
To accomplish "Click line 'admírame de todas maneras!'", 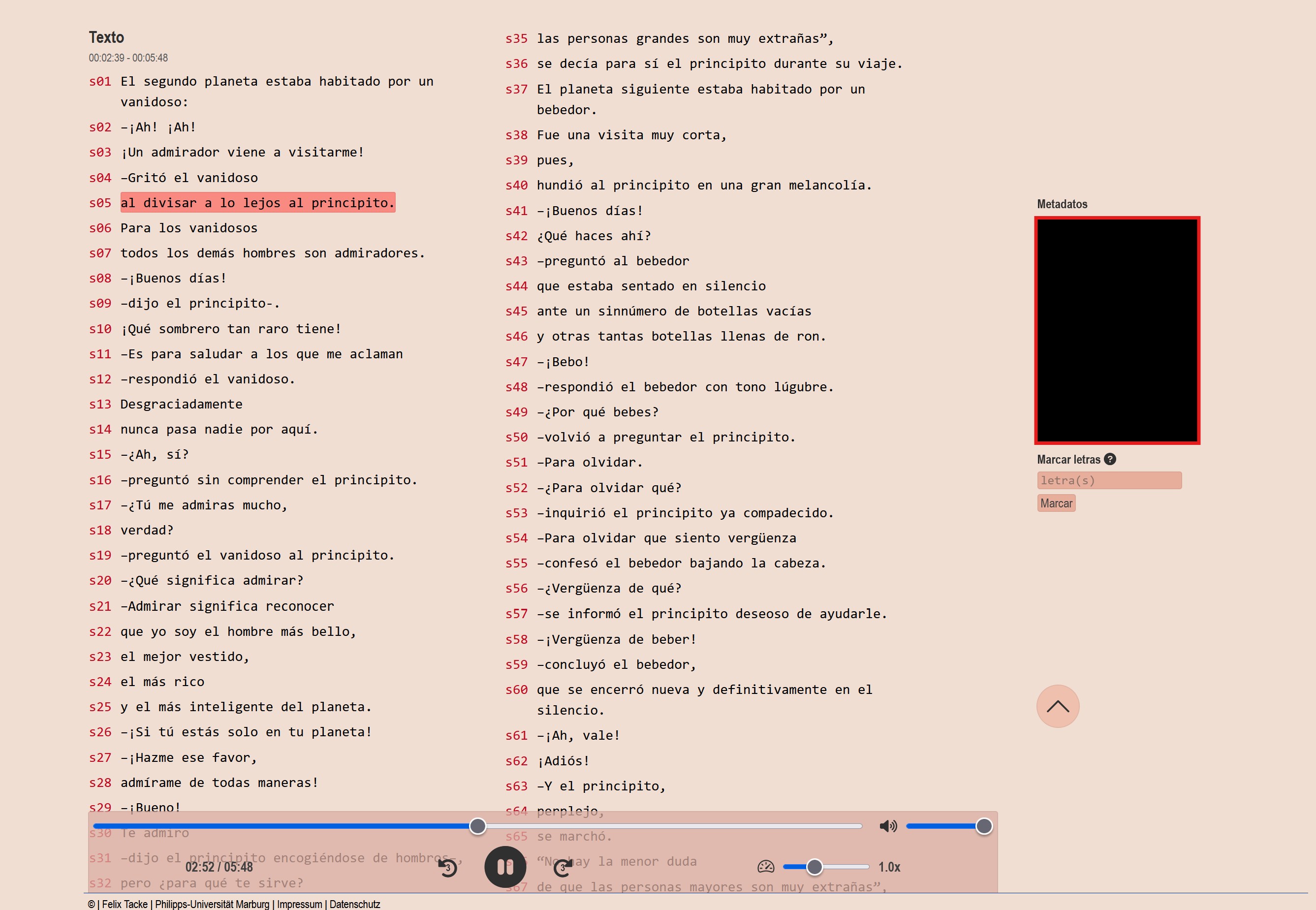I will pos(219,782).
